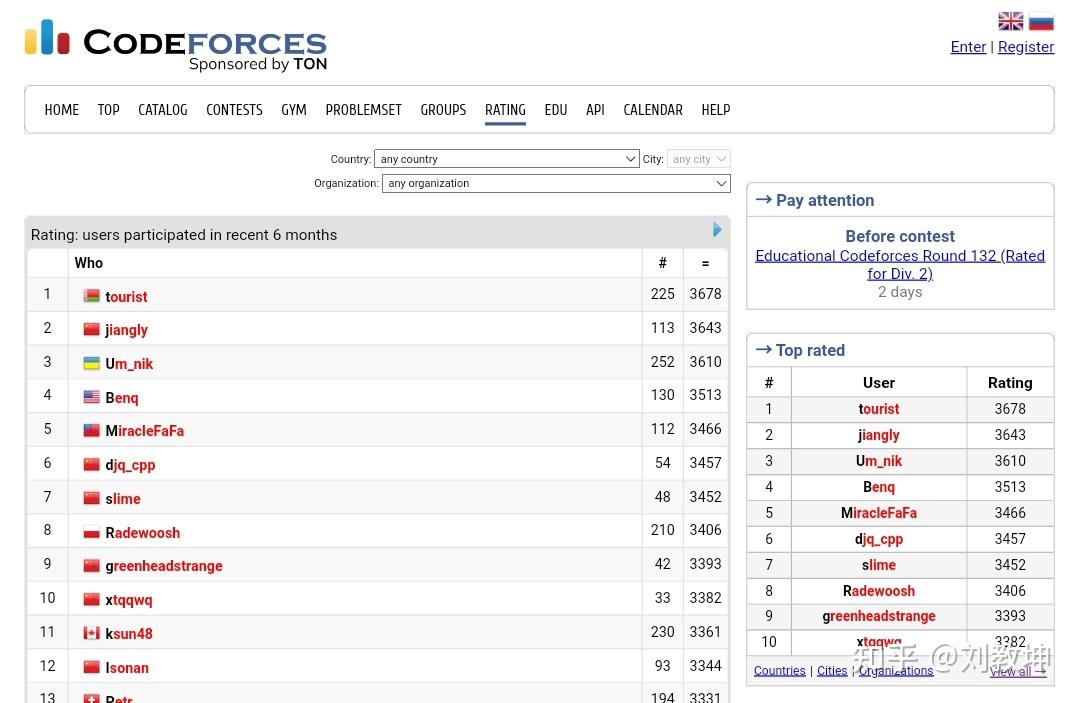Click the Ukraine flag beside Um_nik

coord(91,363)
